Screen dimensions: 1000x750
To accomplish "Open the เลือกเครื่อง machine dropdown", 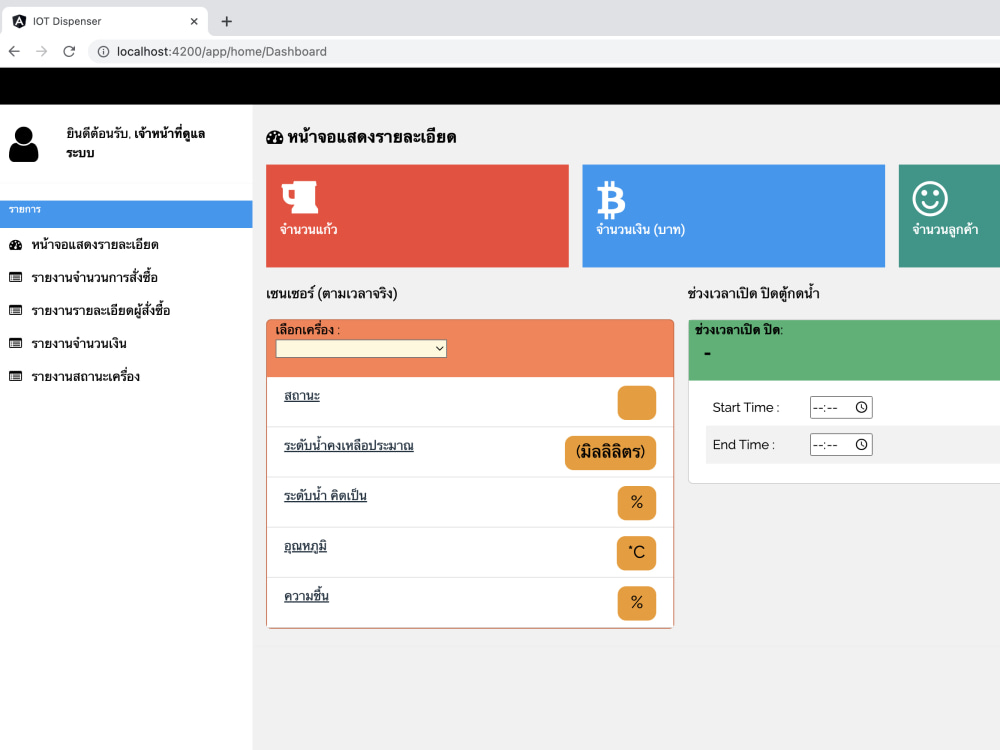I will pyautogui.click(x=361, y=348).
